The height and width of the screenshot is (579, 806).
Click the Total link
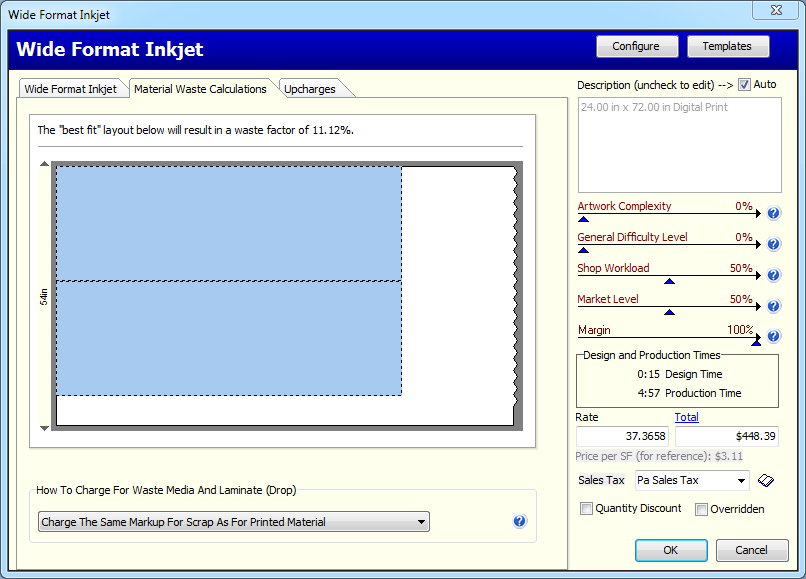[x=687, y=417]
